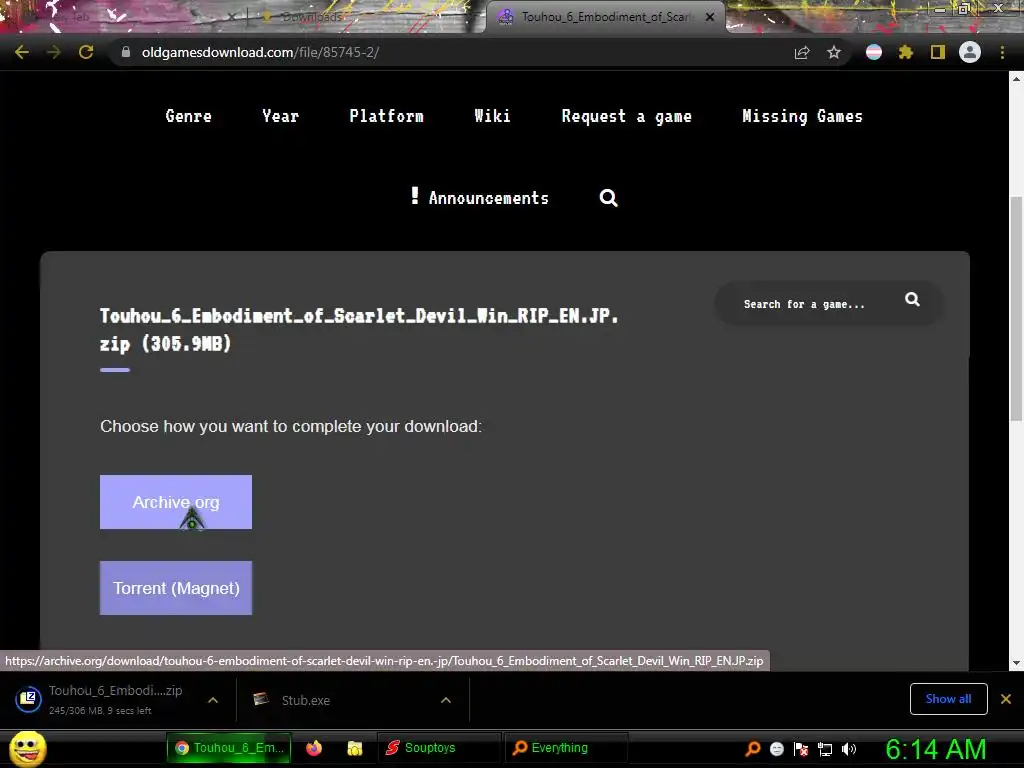
Task: Open the network tray icon
Action: tap(825, 749)
